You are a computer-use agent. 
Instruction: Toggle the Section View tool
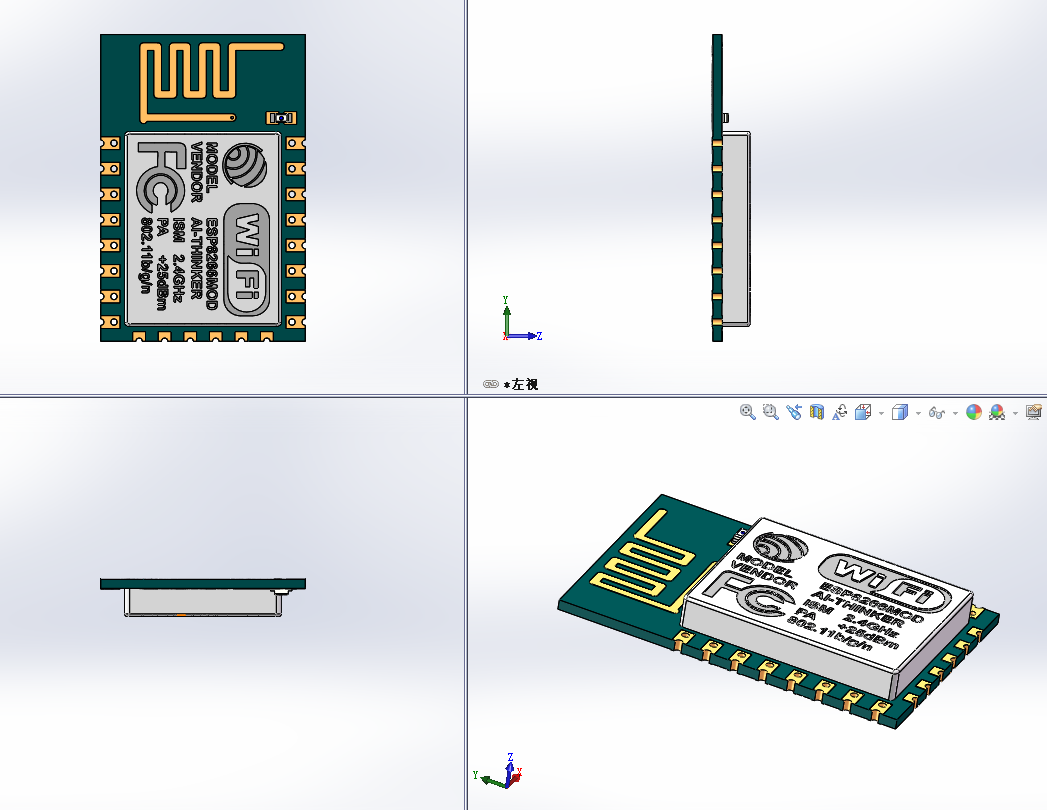click(x=815, y=412)
